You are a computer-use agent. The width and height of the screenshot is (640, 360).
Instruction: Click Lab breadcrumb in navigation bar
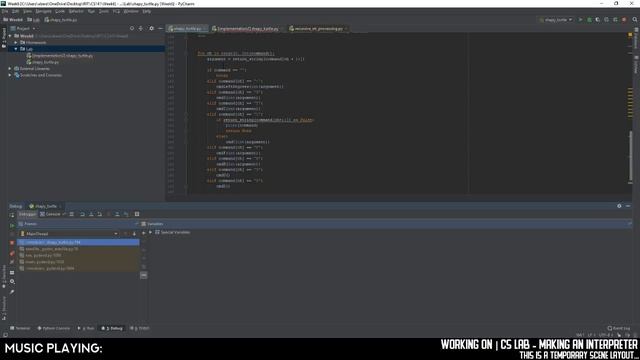[33, 20]
